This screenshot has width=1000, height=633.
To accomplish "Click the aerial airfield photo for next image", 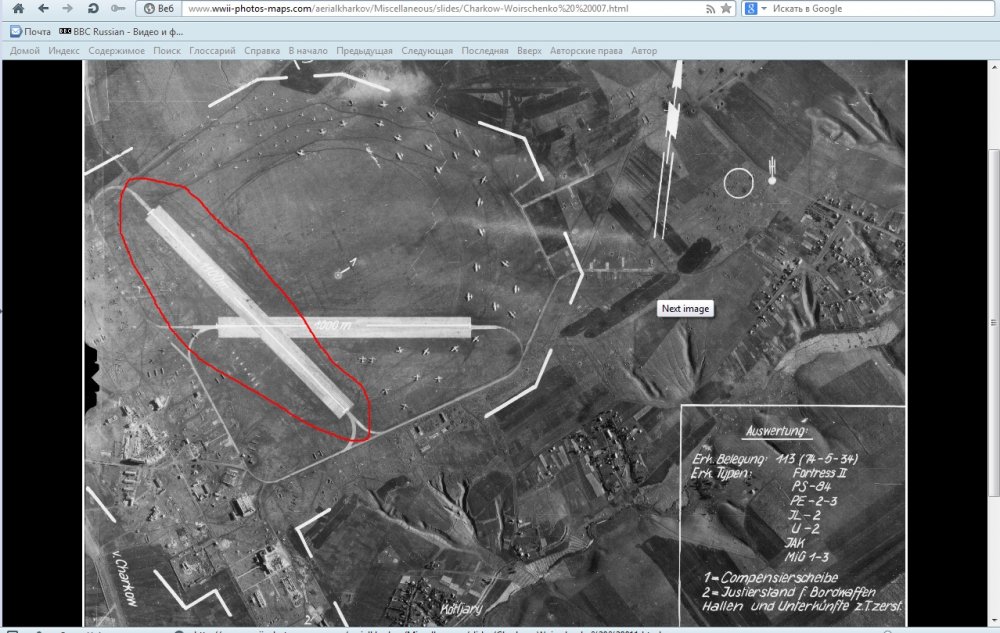I will [495, 344].
